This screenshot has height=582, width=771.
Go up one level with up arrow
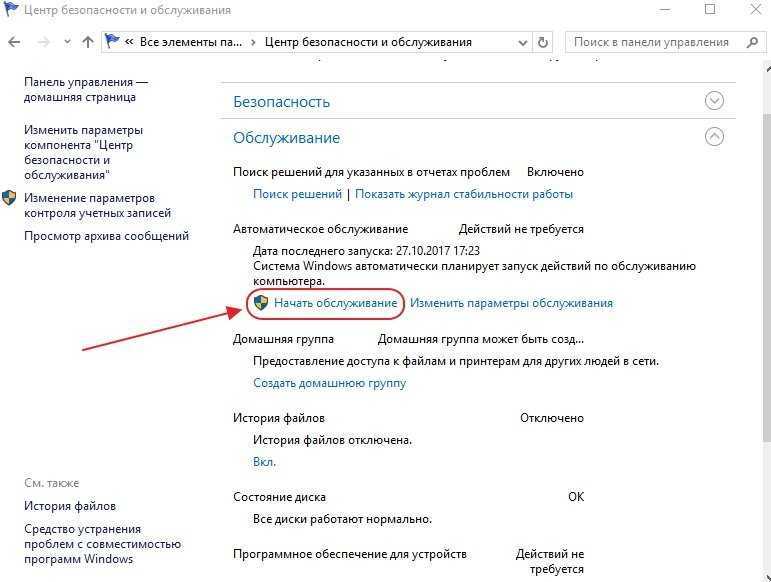[x=88, y=42]
